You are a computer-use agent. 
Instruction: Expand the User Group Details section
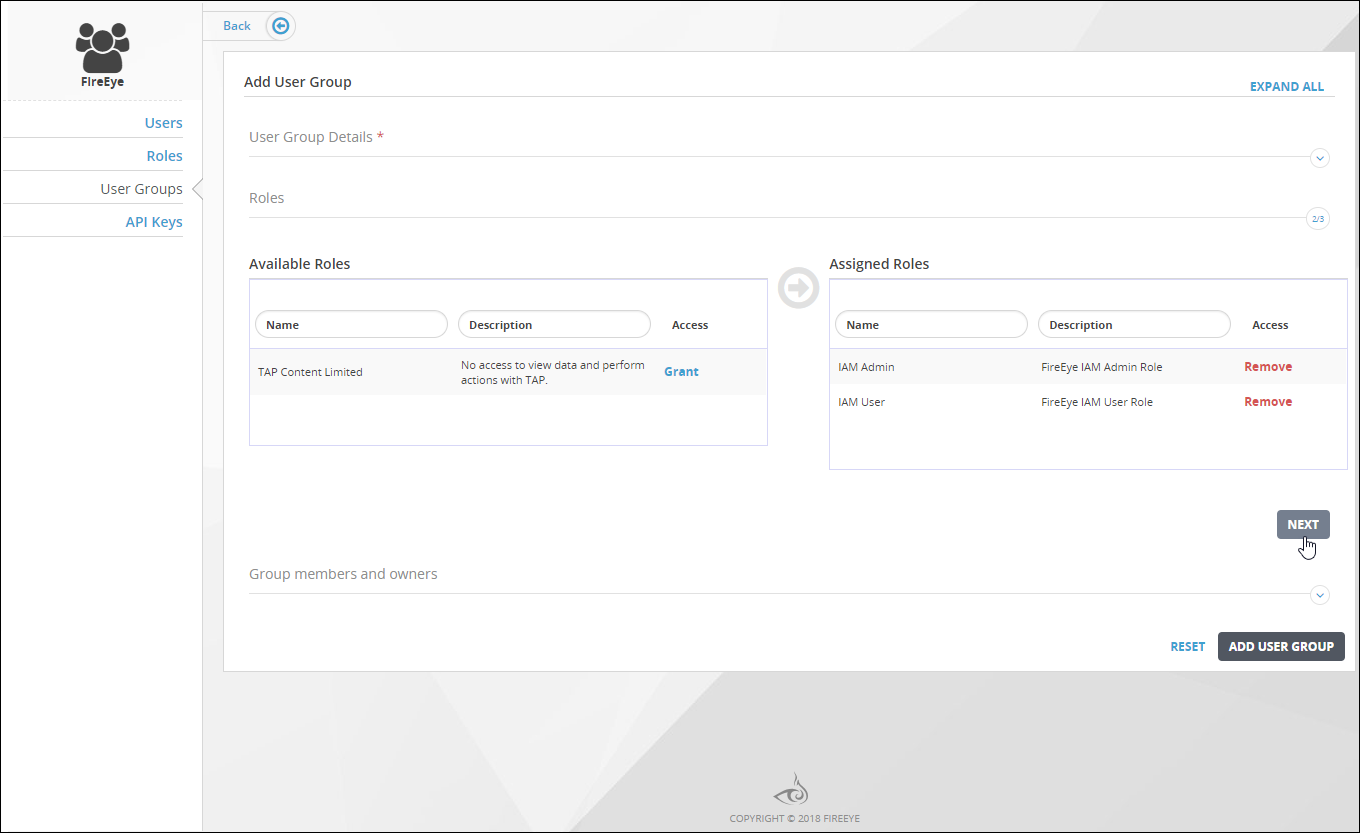pos(1319,157)
